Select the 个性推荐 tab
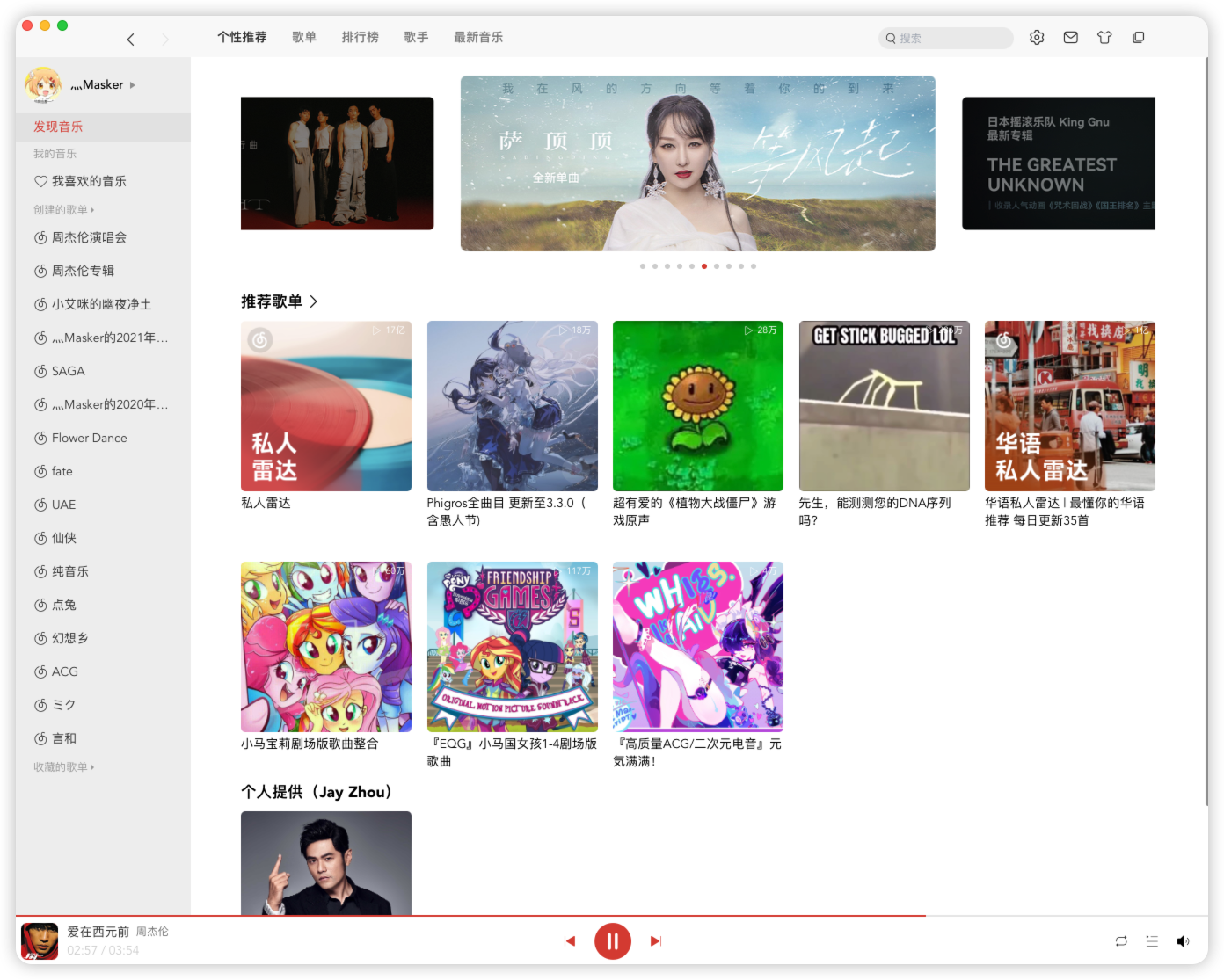Viewport: 1224px width, 980px height. [242, 37]
